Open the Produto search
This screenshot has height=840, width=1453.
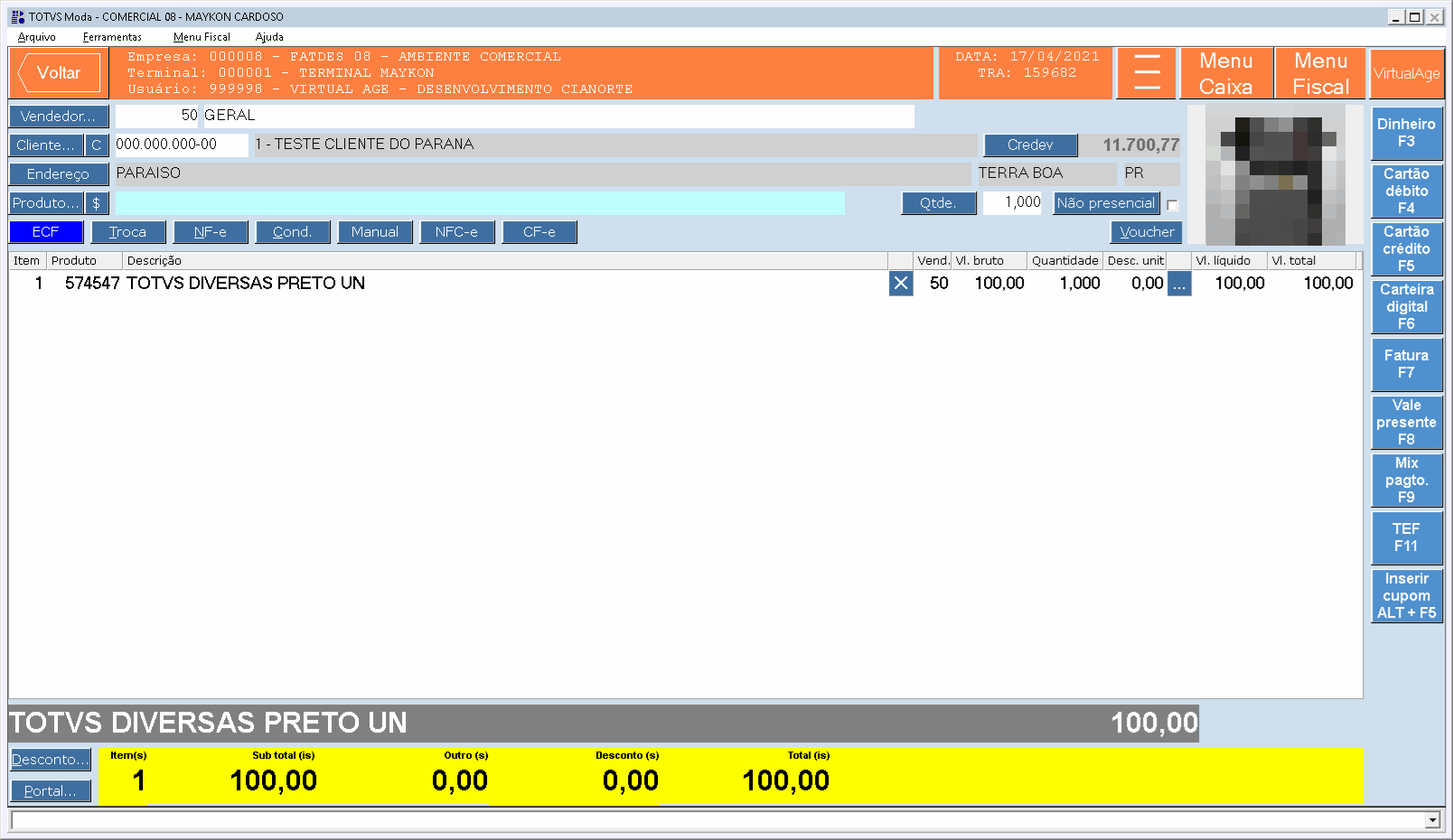46,203
